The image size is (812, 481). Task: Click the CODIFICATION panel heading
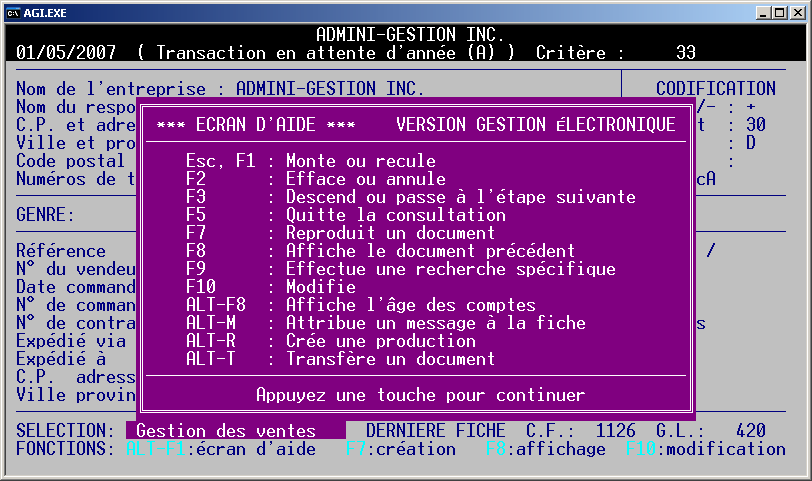pos(715,89)
